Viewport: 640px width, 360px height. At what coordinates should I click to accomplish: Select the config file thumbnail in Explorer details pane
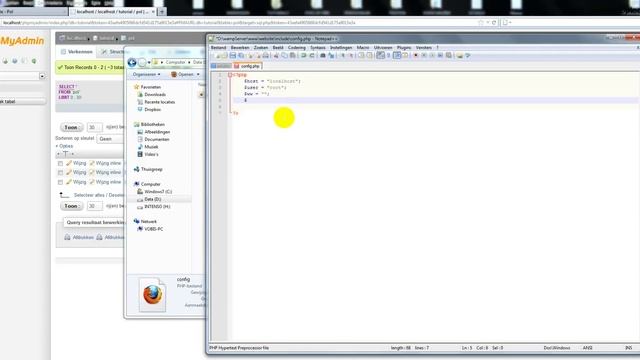pyautogui.click(x=152, y=295)
